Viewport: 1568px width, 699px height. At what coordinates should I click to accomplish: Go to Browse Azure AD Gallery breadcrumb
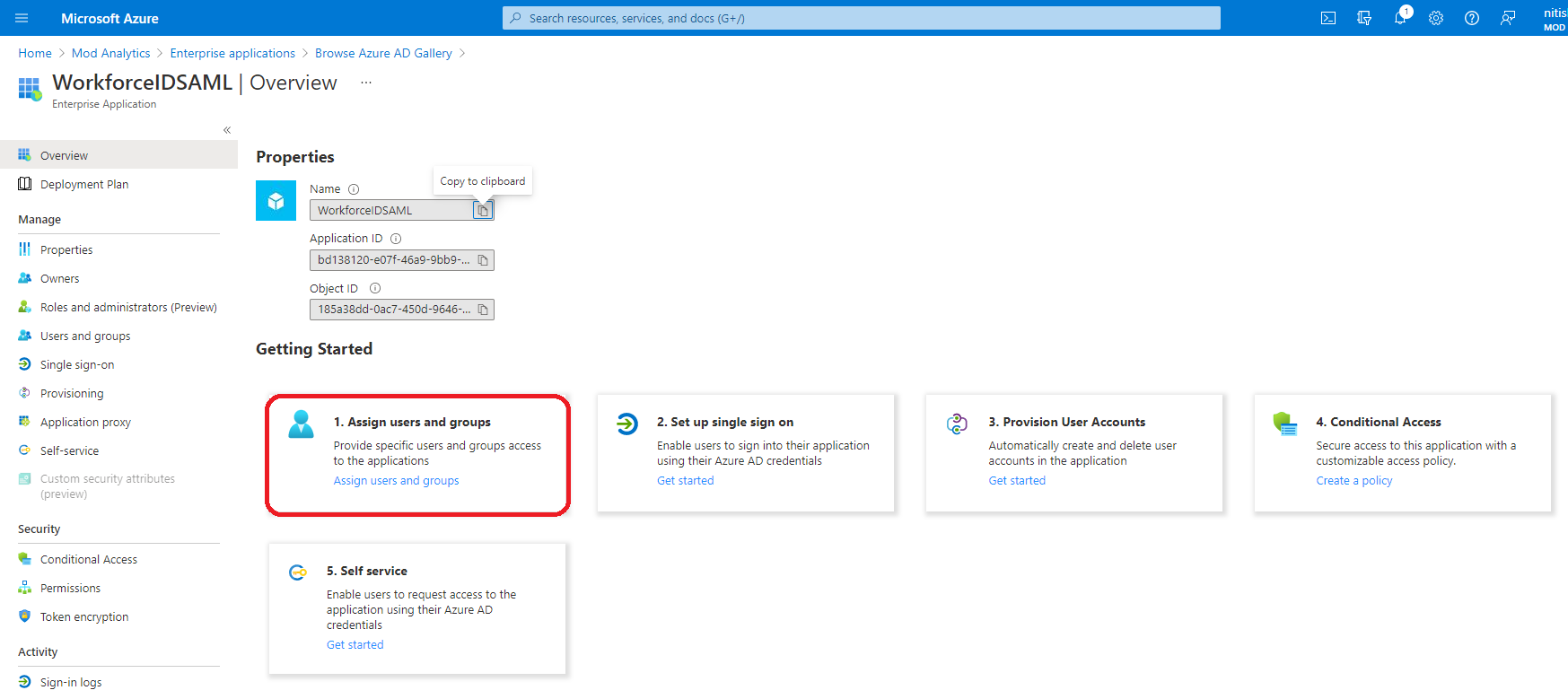click(x=383, y=53)
